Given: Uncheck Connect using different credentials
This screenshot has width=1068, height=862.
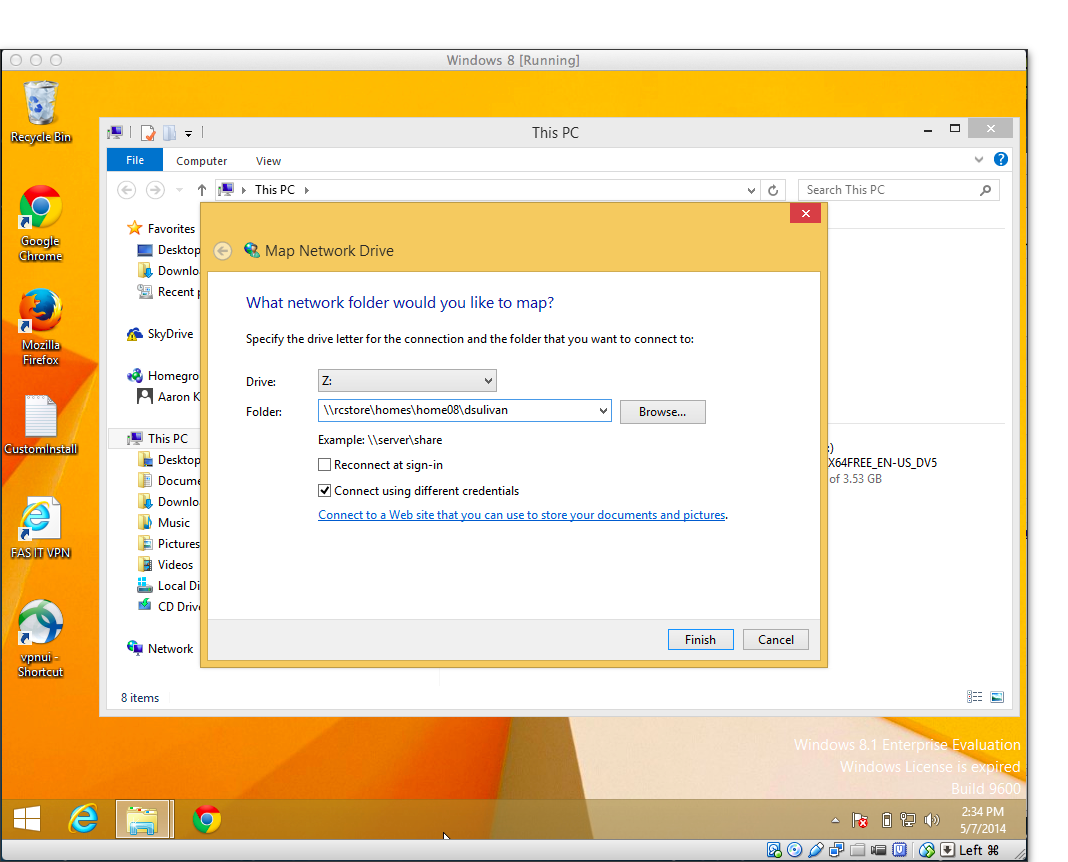Looking at the screenshot, I should (x=324, y=491).
